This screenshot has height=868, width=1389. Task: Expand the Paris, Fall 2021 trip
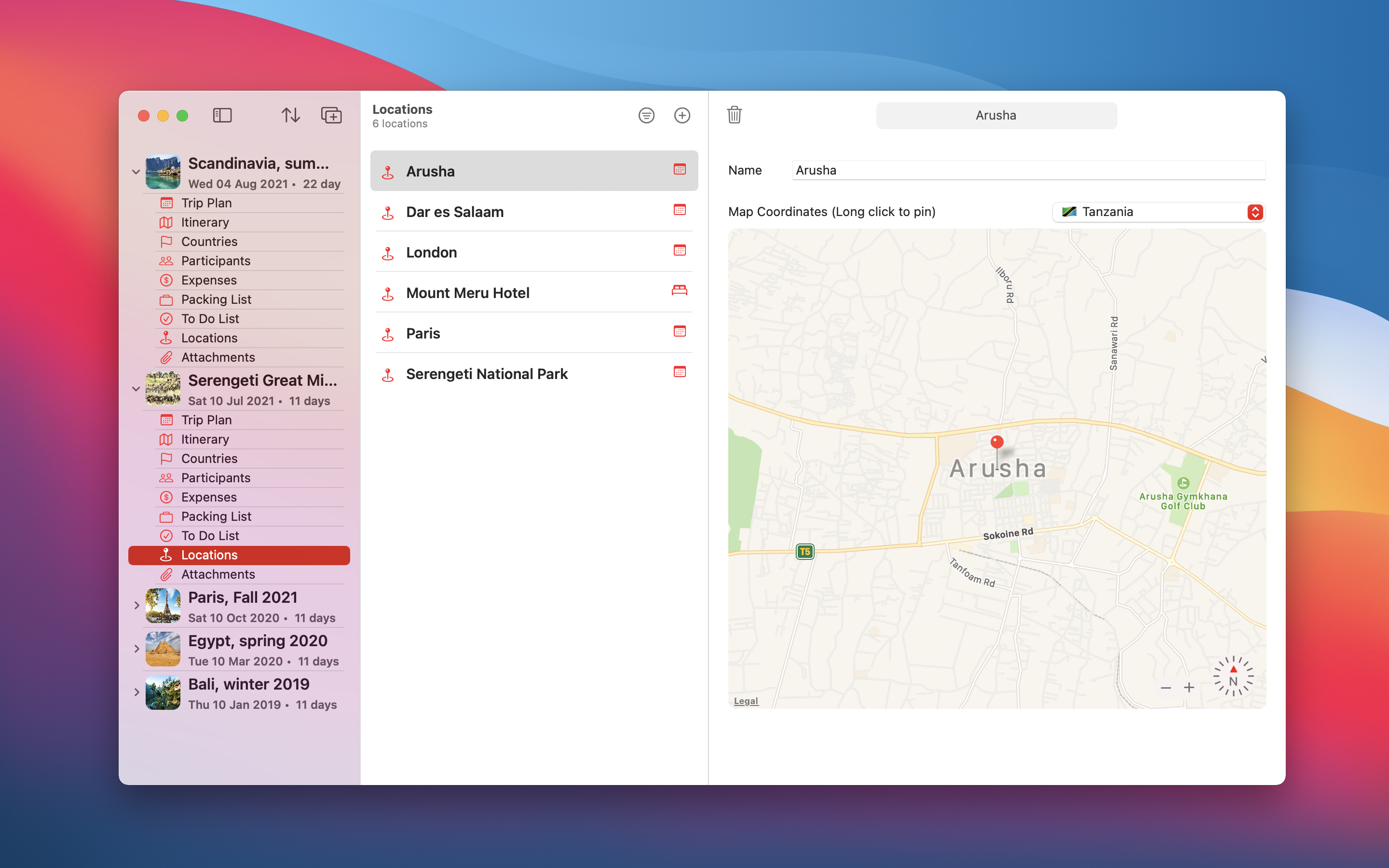(136, 606)
